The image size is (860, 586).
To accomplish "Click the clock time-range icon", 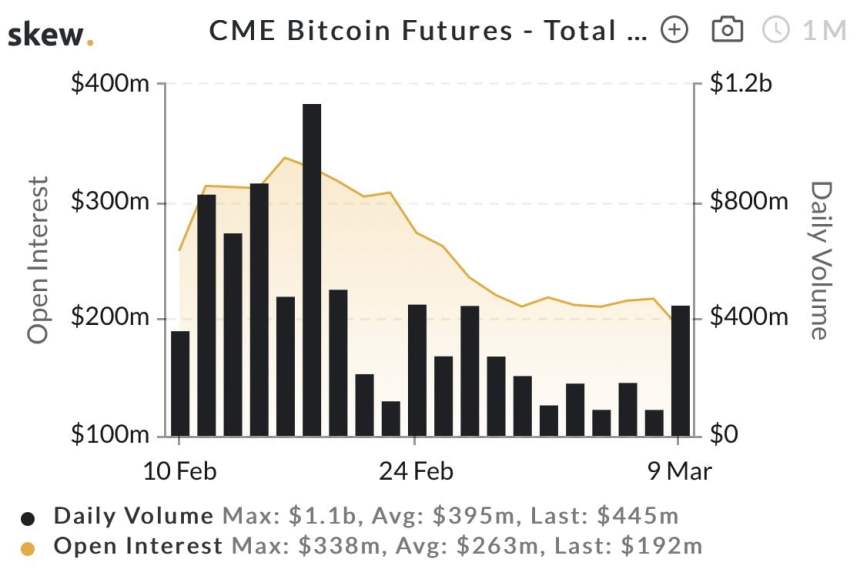I will coord(776,31).
